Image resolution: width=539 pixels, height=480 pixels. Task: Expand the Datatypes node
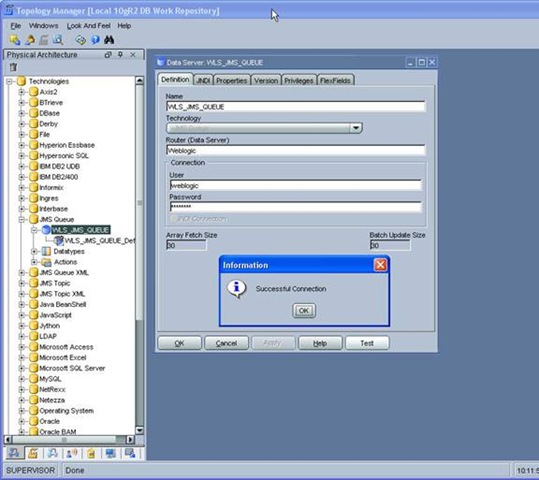(34, 251)
